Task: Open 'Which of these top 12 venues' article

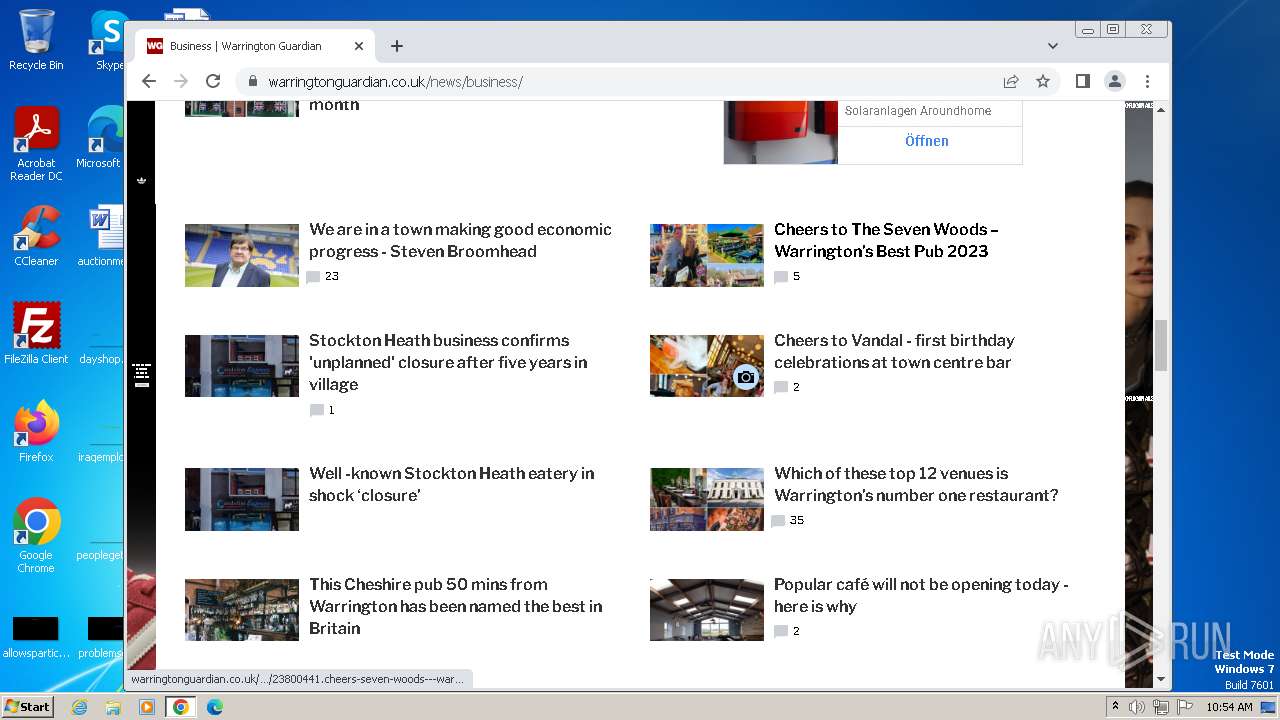Action: pos(916,484)
